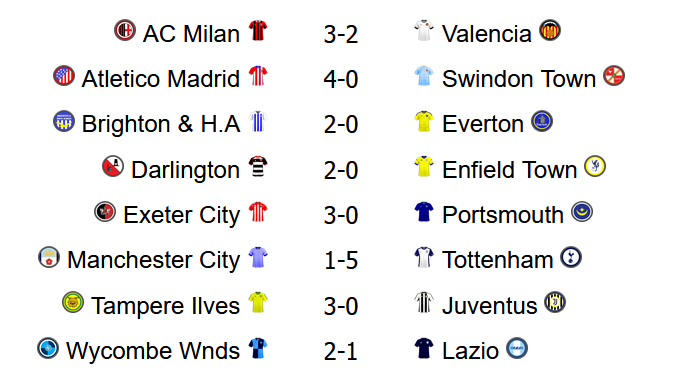Click the Manchester City club crest

[49, 257]
